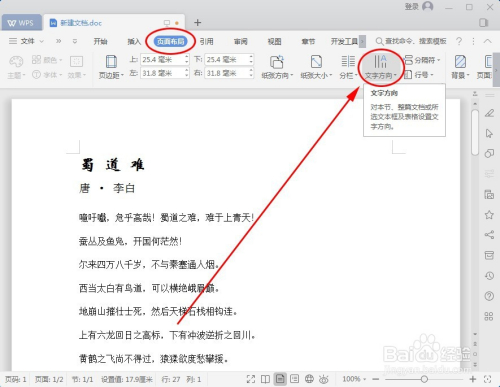The height and width of the screenshot is (387, 500).
Task: Click the 查找命令 search box
Action: point(411,41)
